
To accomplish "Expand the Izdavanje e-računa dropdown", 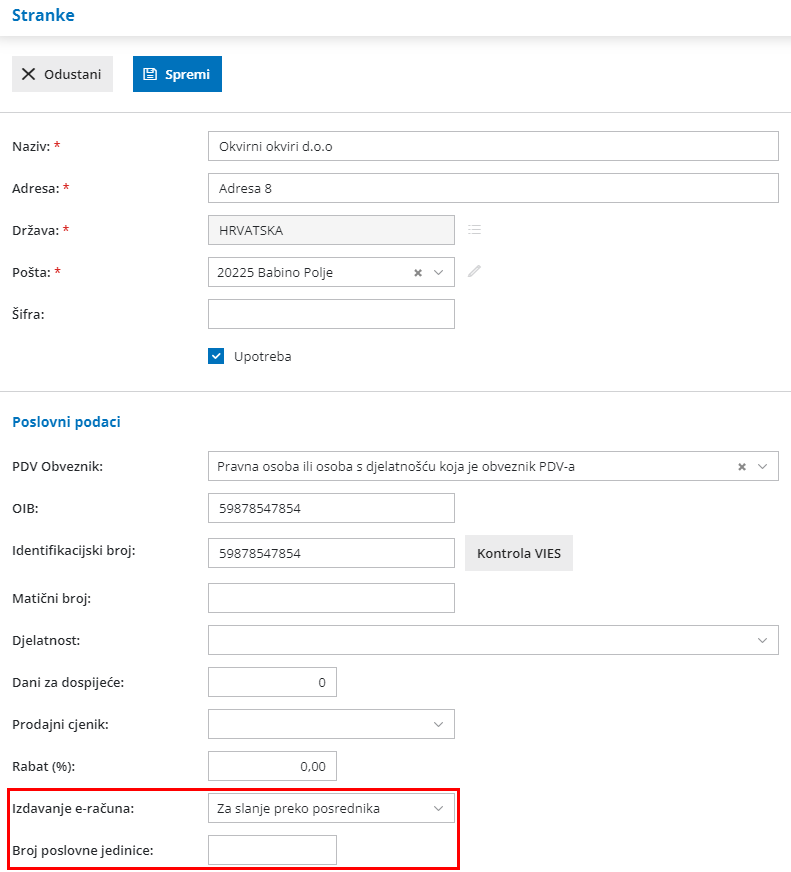I will point(439,808).
